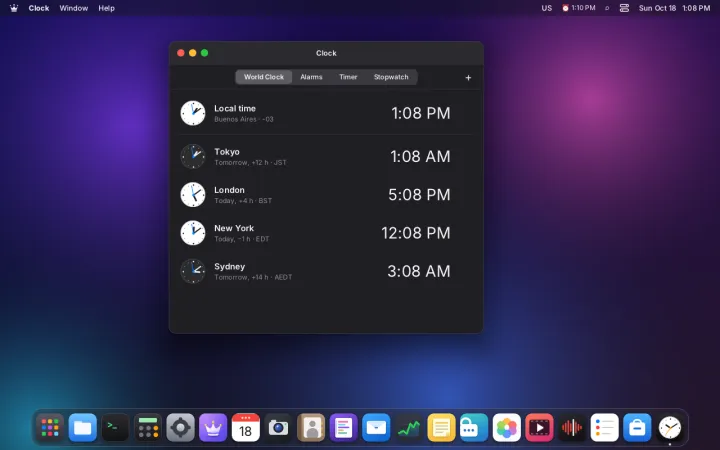Viewport: 720px width, 450px height.
Task: Open the Help menu
Action: 106,8
